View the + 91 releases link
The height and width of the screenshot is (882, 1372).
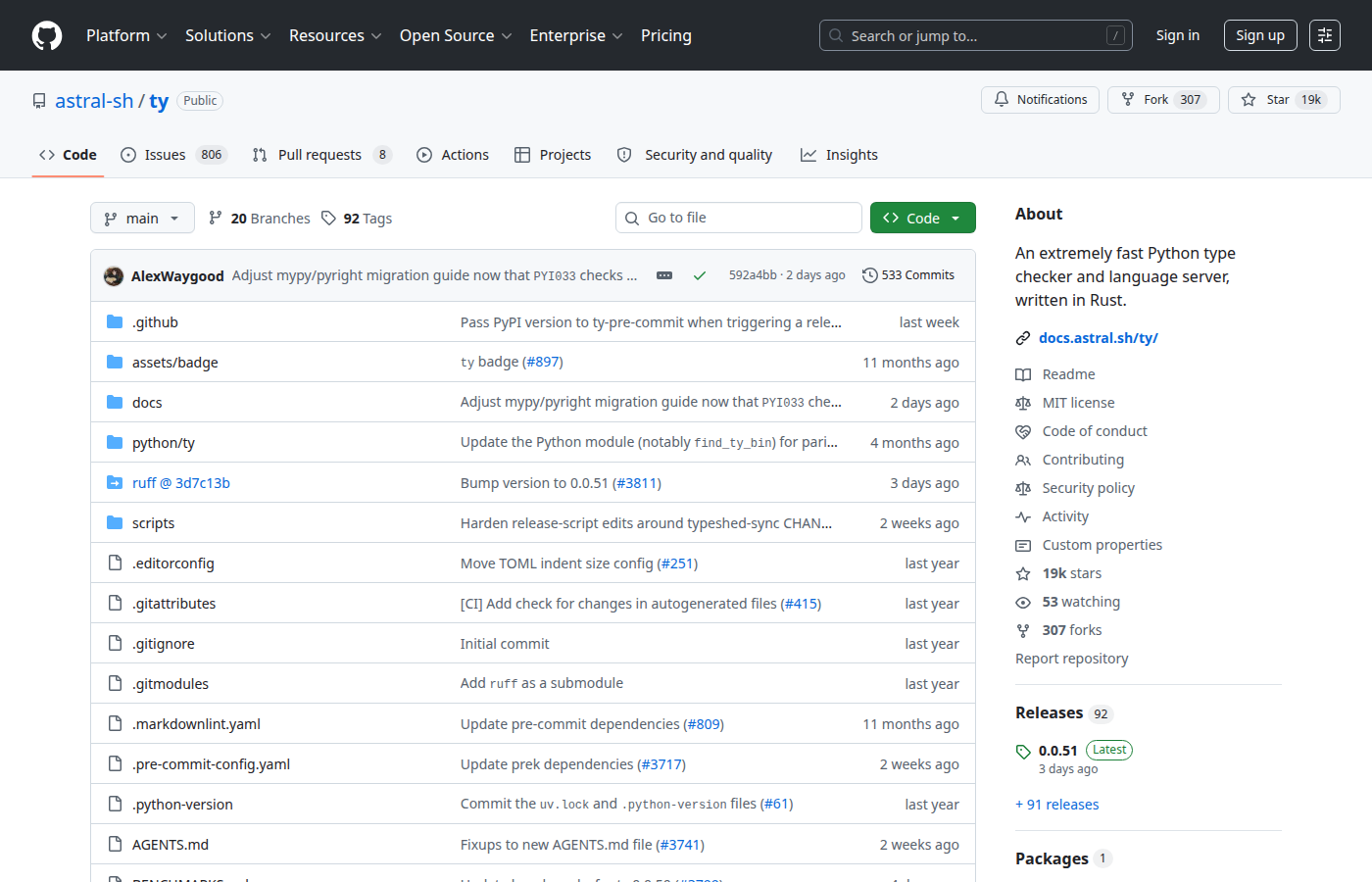pos(1057,805)
